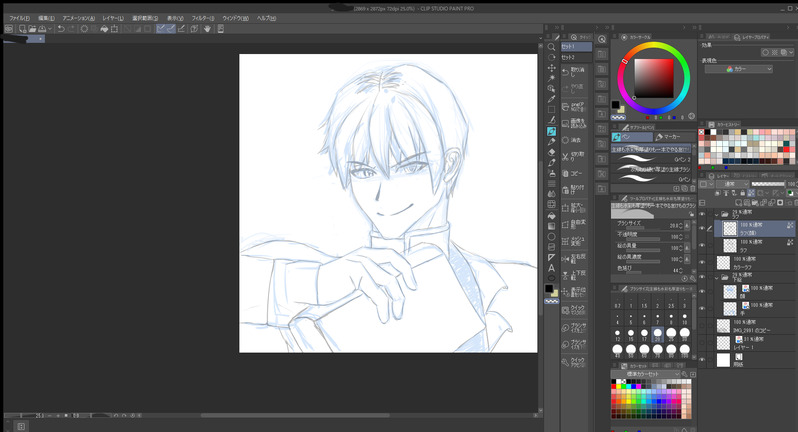Viewport: 798px width, 432px height.
Task: Click the copy sub tool icon
Action: pyautogui.click(x=685, y=188)
